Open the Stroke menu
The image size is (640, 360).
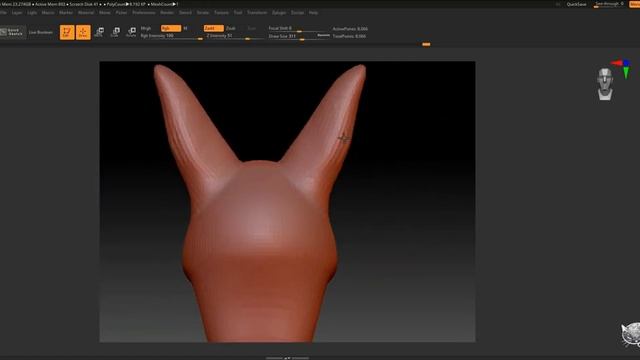203,13
